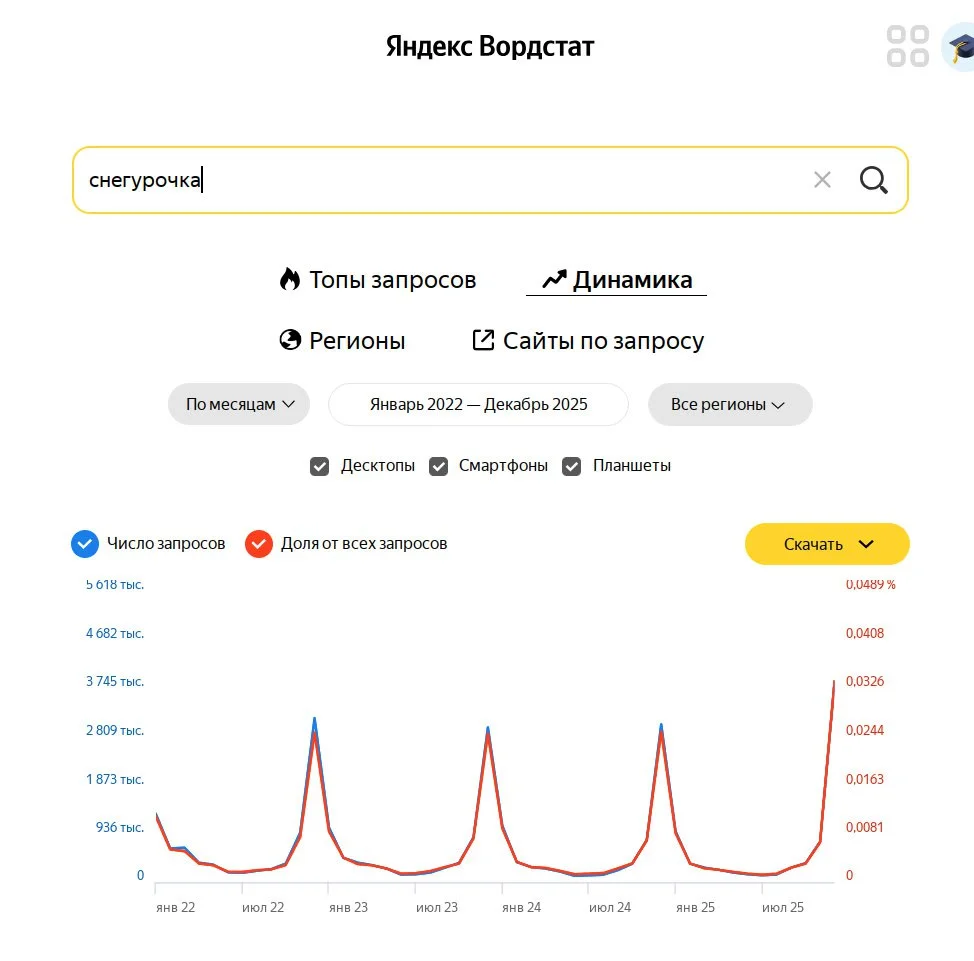
Task: Click the external link icon for sites
Action: coord(483,341)
